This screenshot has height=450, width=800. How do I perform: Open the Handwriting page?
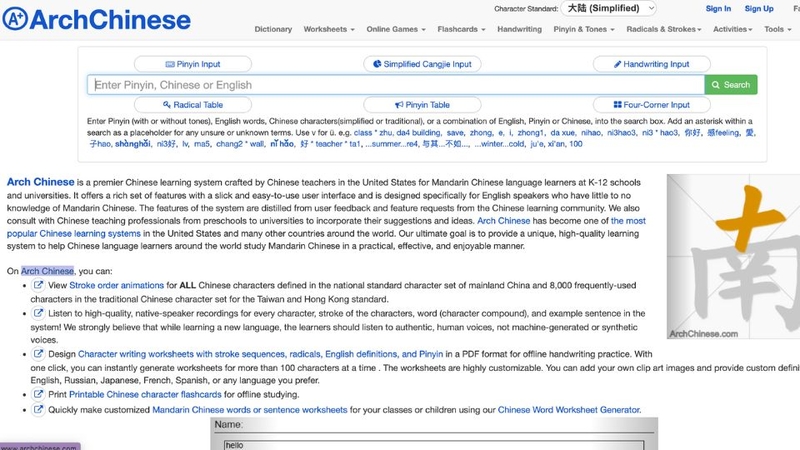point(519,29)
